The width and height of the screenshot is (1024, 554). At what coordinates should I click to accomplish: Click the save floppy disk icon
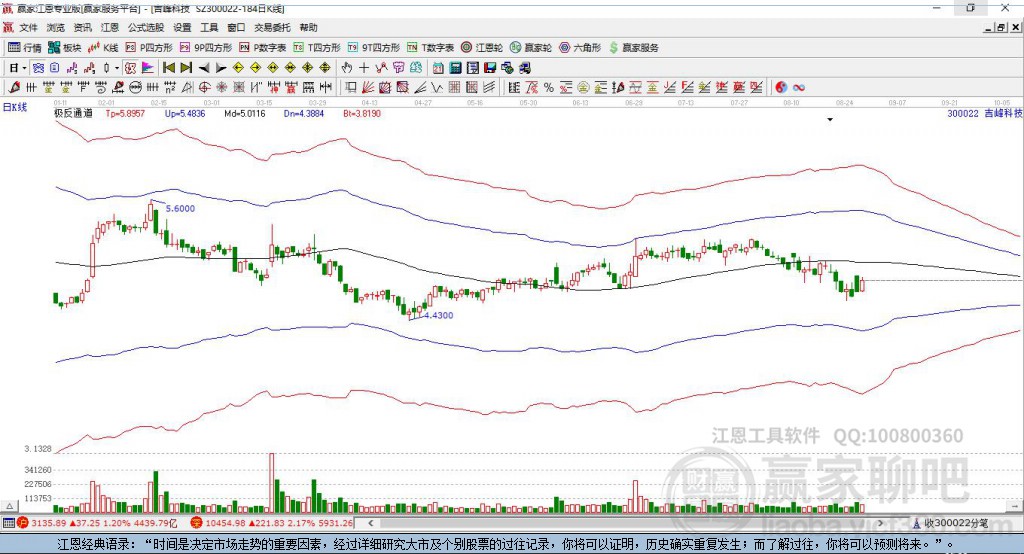pos(490,68)
